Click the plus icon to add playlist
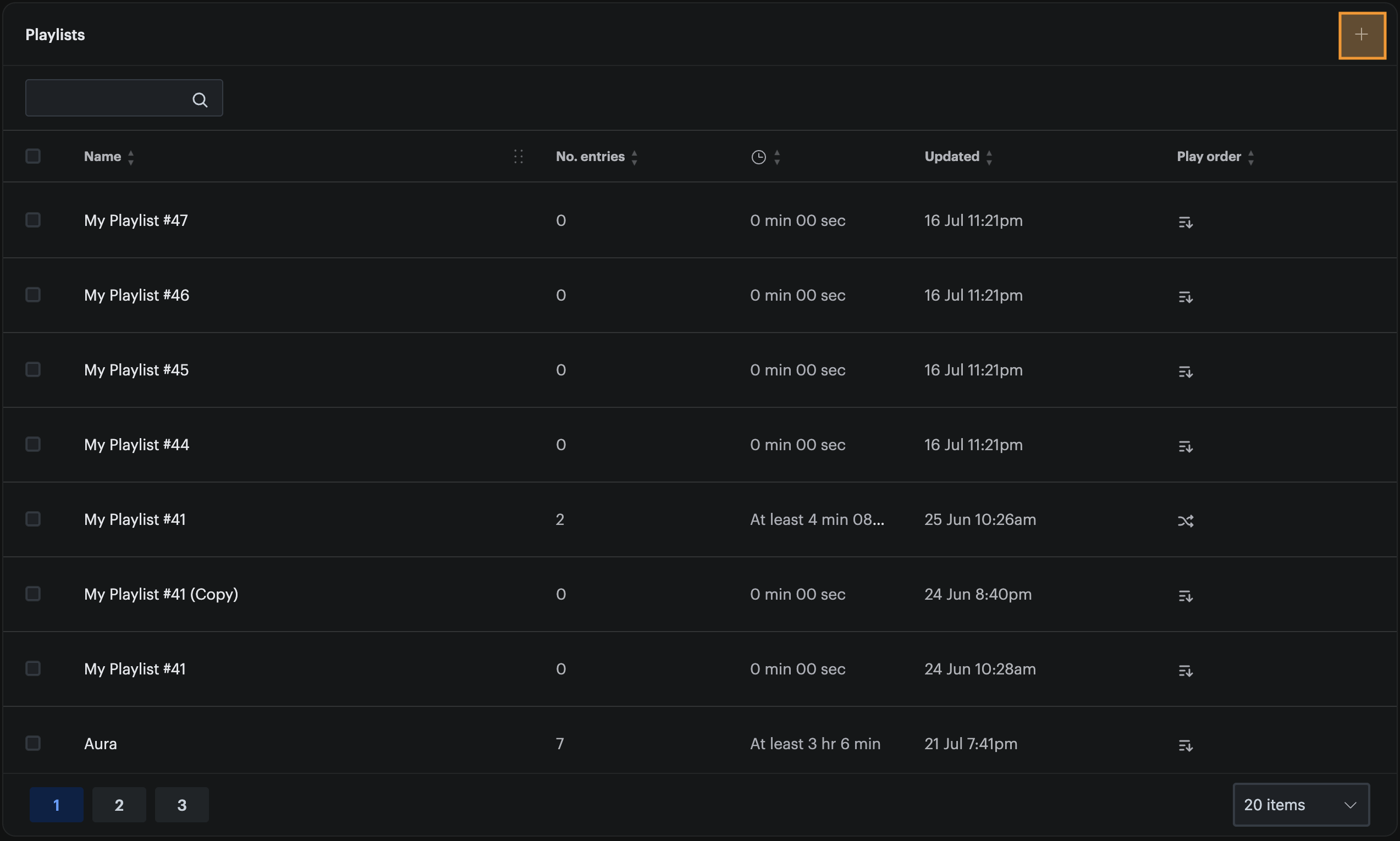1400x841 pixels. (x=1362, y=35)
